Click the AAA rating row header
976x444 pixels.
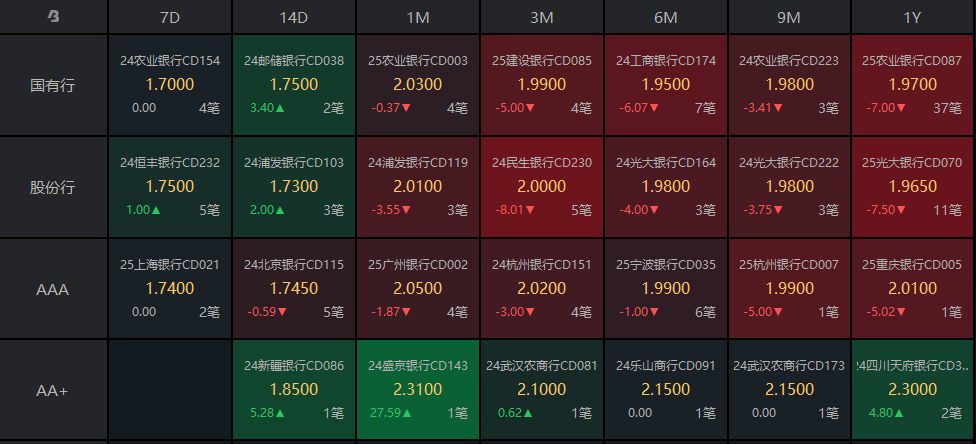click(x=53, y=289)
